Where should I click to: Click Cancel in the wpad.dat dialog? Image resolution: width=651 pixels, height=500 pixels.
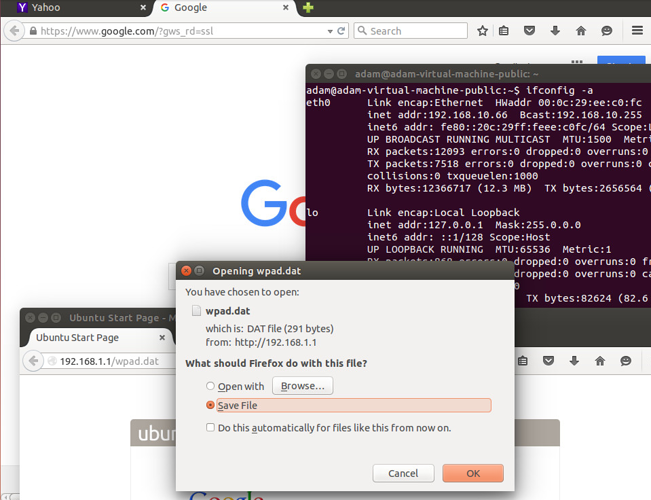[x=403, y=473]
